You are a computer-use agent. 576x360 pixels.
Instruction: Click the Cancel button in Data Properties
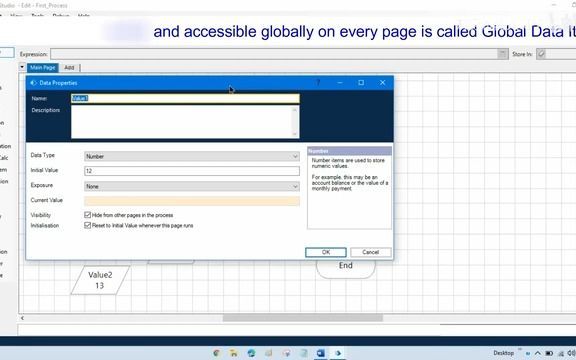point(370,252)
